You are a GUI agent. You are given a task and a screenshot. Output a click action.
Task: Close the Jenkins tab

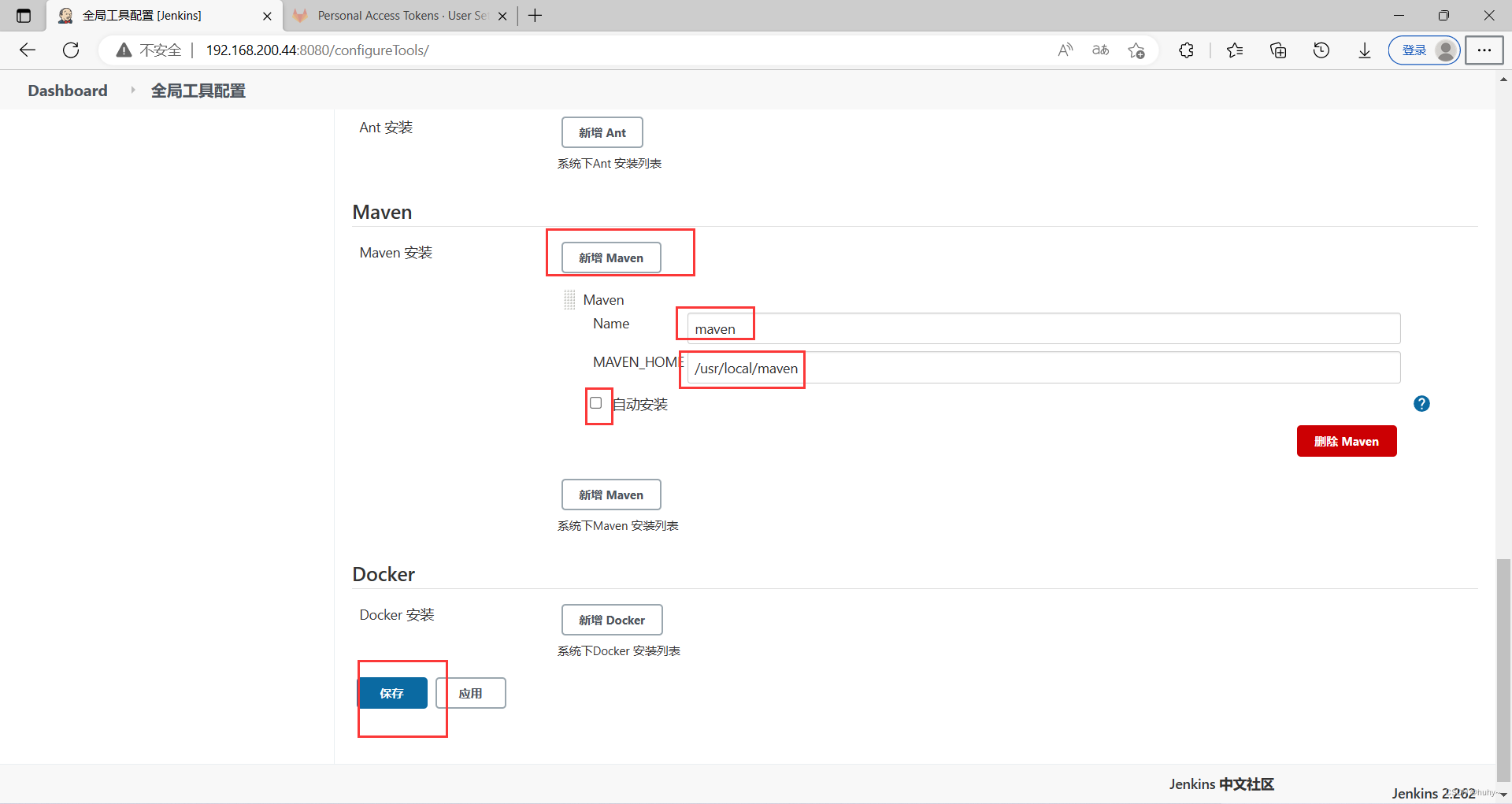[x=267, y=16]
